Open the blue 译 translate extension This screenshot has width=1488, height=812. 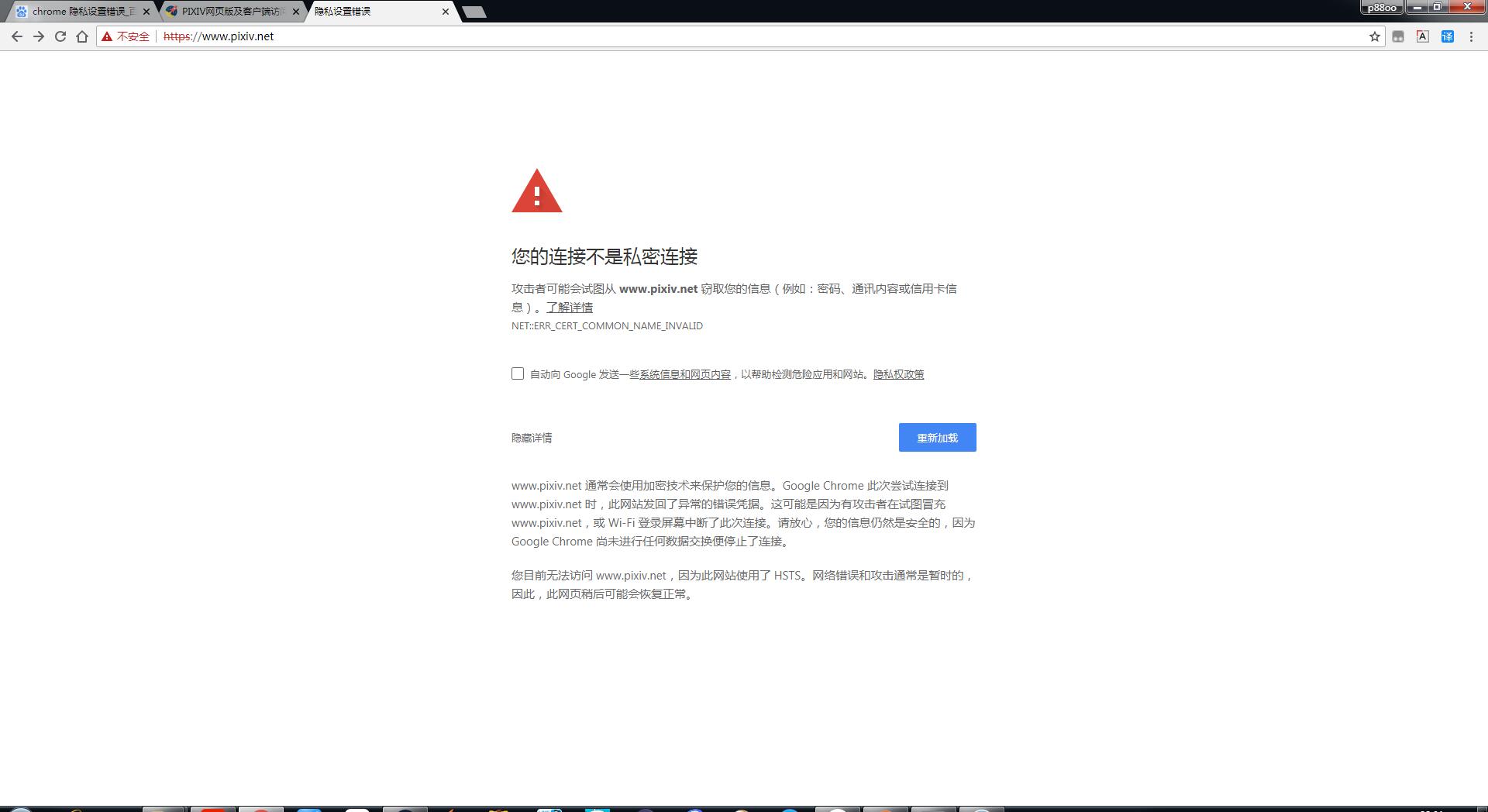1448,36
